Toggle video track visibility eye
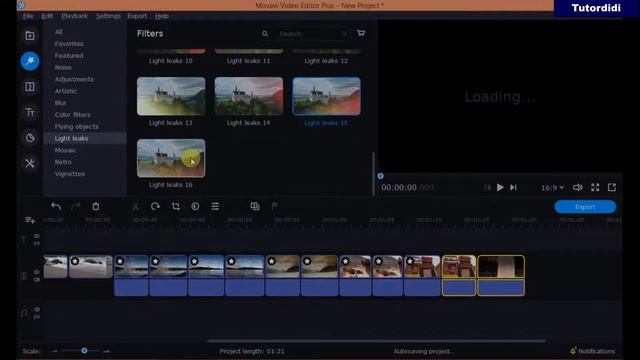Screen dimensions: 640x360 coord(37,272)
